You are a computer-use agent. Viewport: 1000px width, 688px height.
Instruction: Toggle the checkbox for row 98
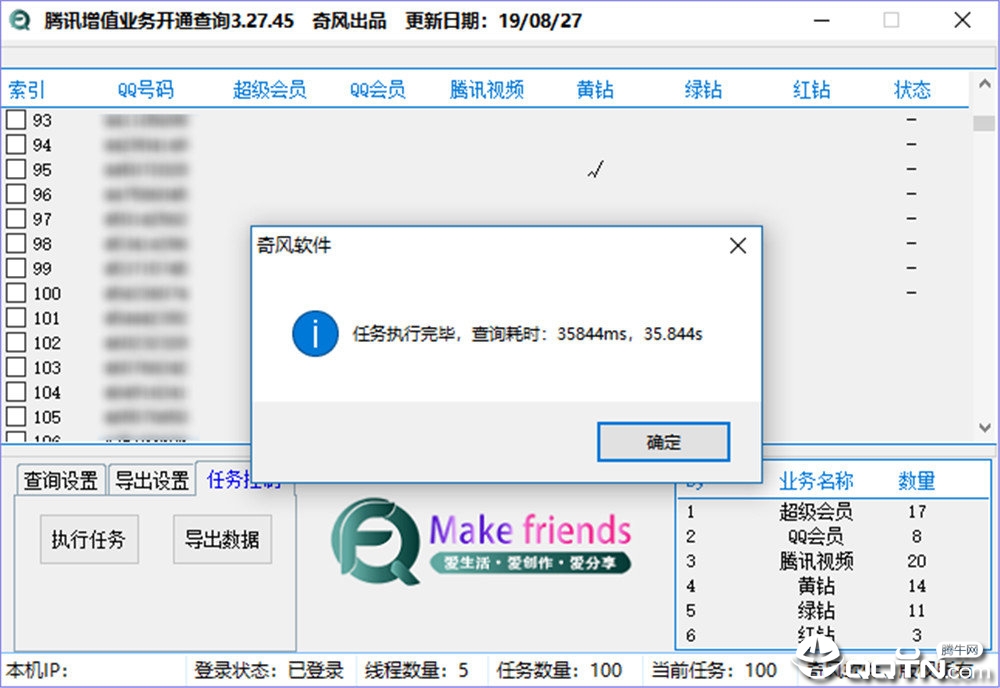click(x=16, y=243)
